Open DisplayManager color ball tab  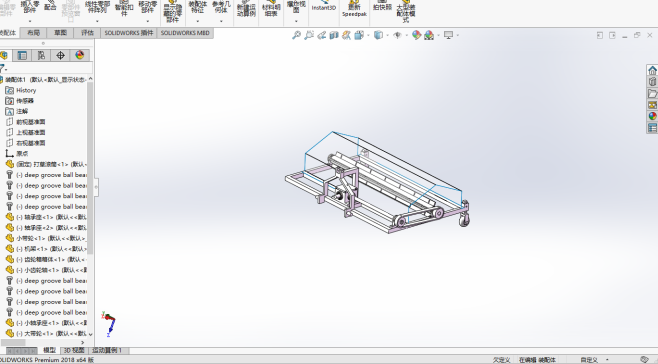coord(80,55)
